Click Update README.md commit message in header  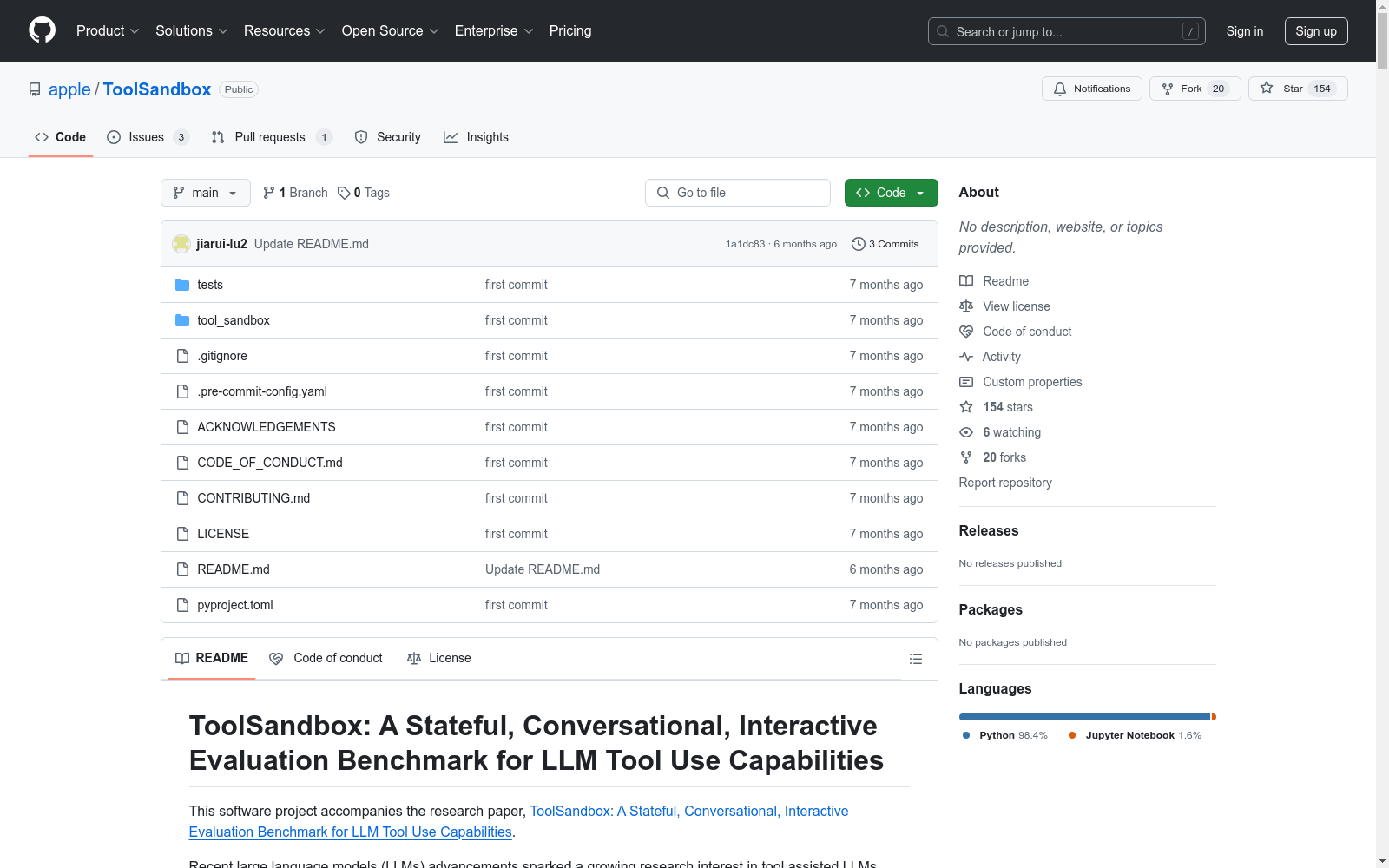(x=312, y=244)
